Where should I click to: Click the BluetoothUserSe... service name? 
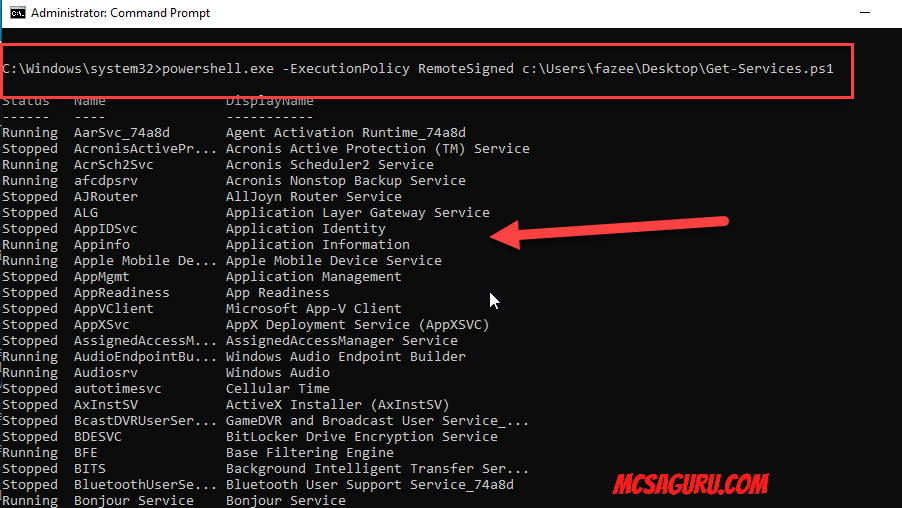click(x=146, y=485)
